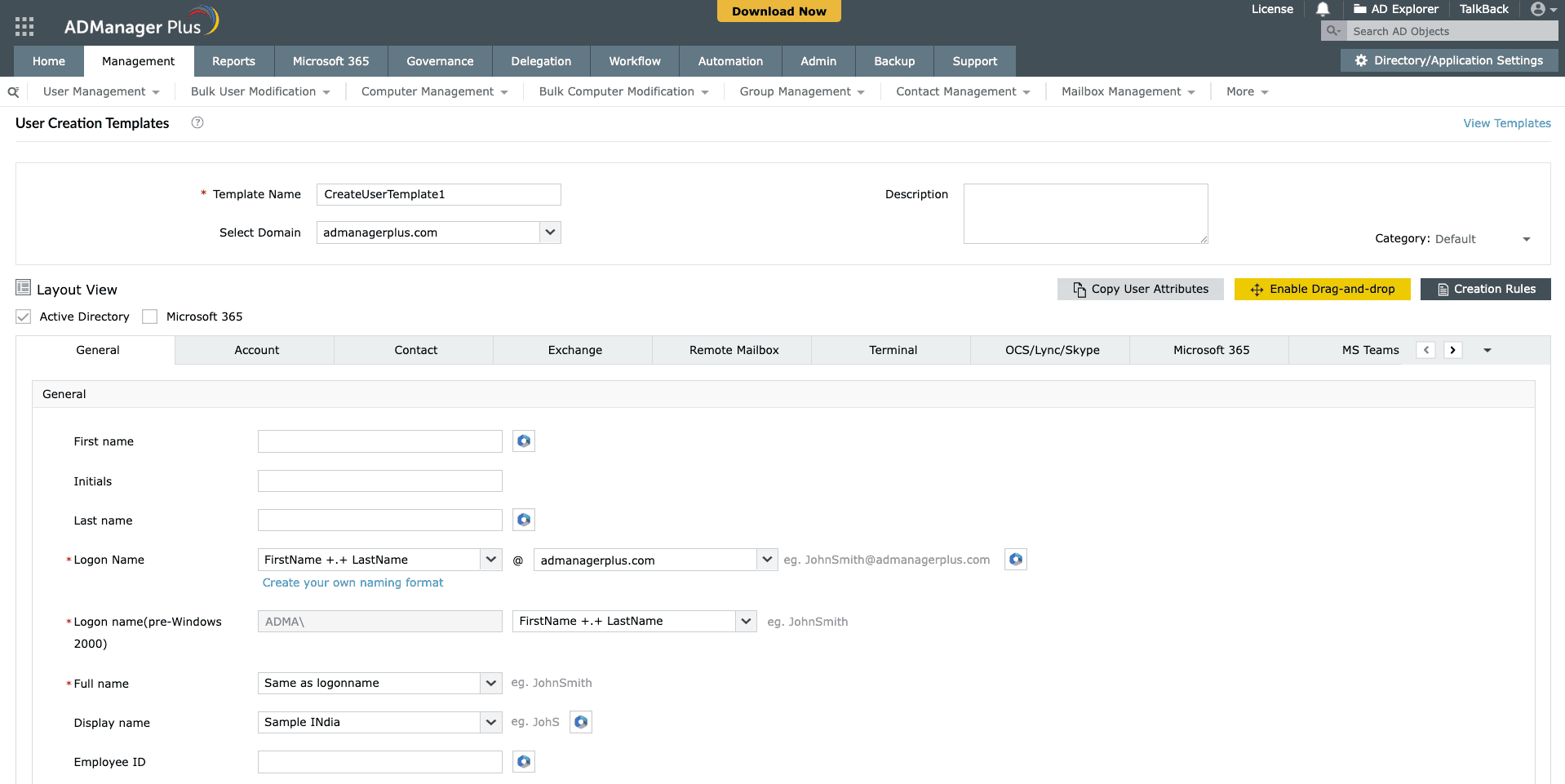Viewport: 1565px width, 784px height.
Task: Click the help icon beside User Creation Templates
Action: pos(197,122)
